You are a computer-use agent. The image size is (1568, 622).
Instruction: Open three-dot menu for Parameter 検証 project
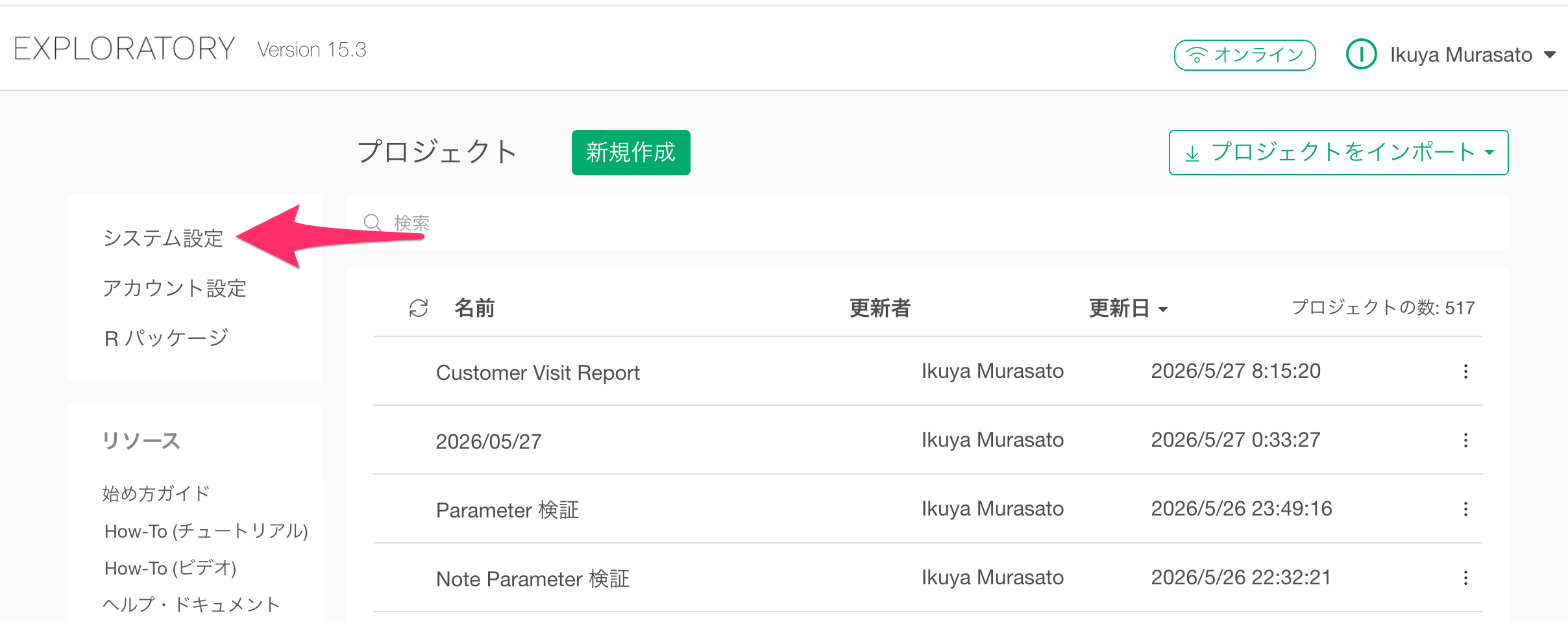[1465, 509]
